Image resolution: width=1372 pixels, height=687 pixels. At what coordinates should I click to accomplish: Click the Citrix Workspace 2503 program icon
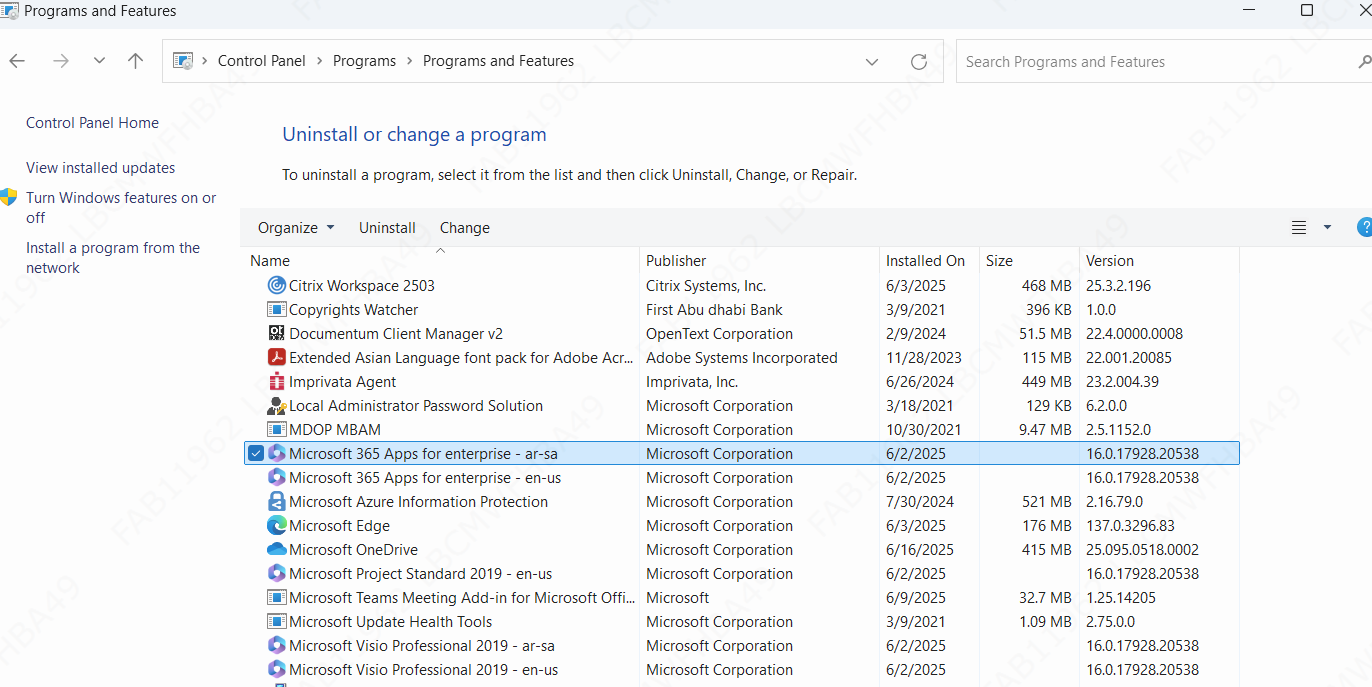[x=277, y=286]
